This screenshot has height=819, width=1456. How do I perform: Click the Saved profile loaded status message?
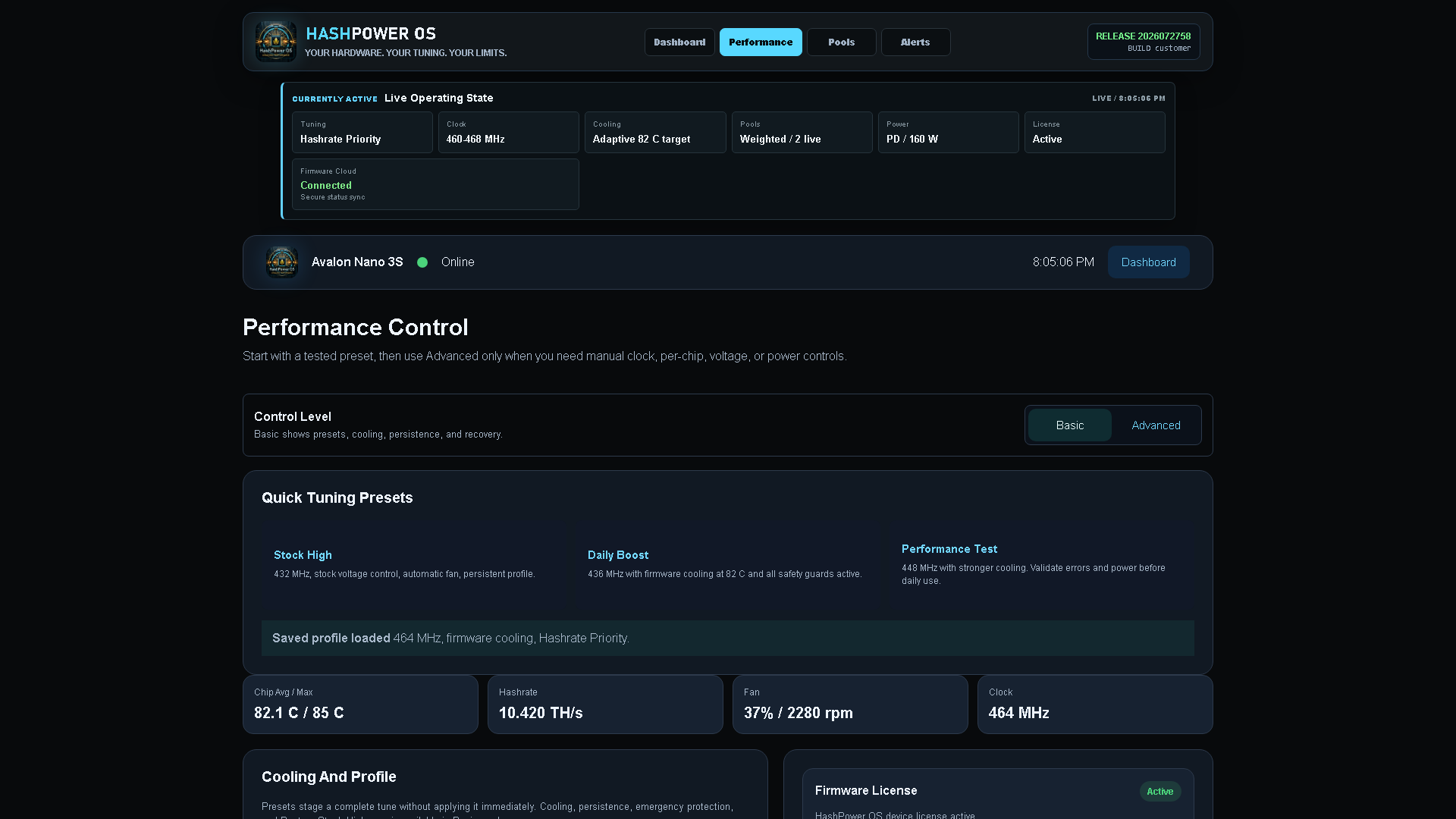click(x=727, y=639)
